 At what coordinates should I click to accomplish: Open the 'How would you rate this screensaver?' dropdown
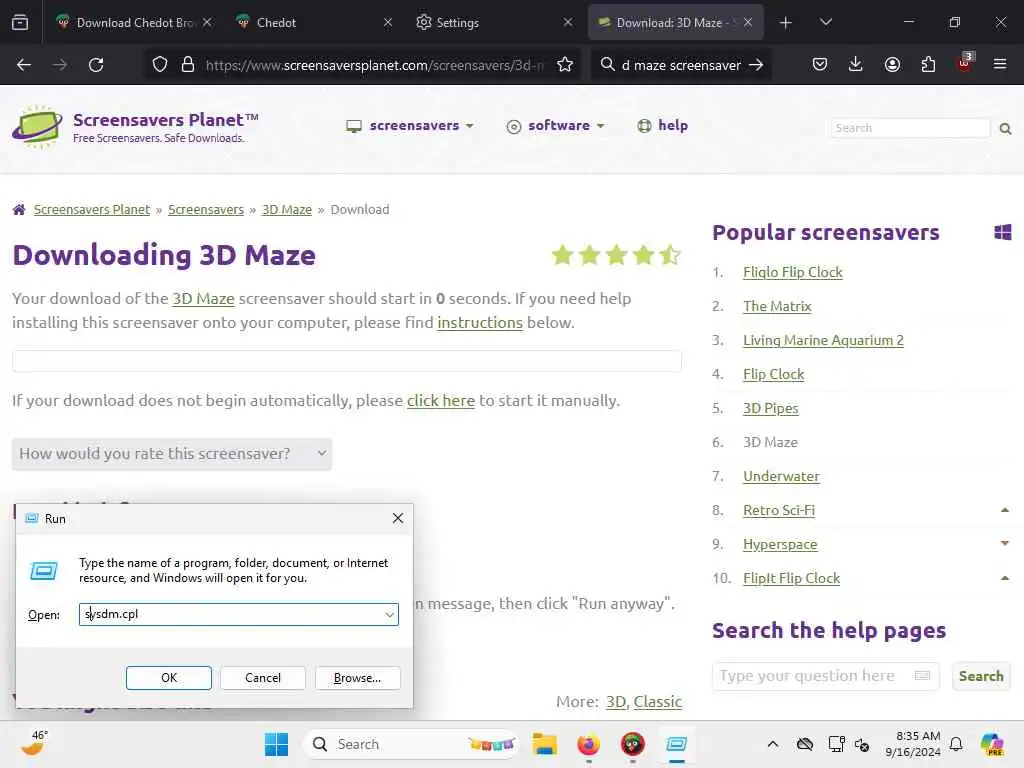click(x=172, y=454)
